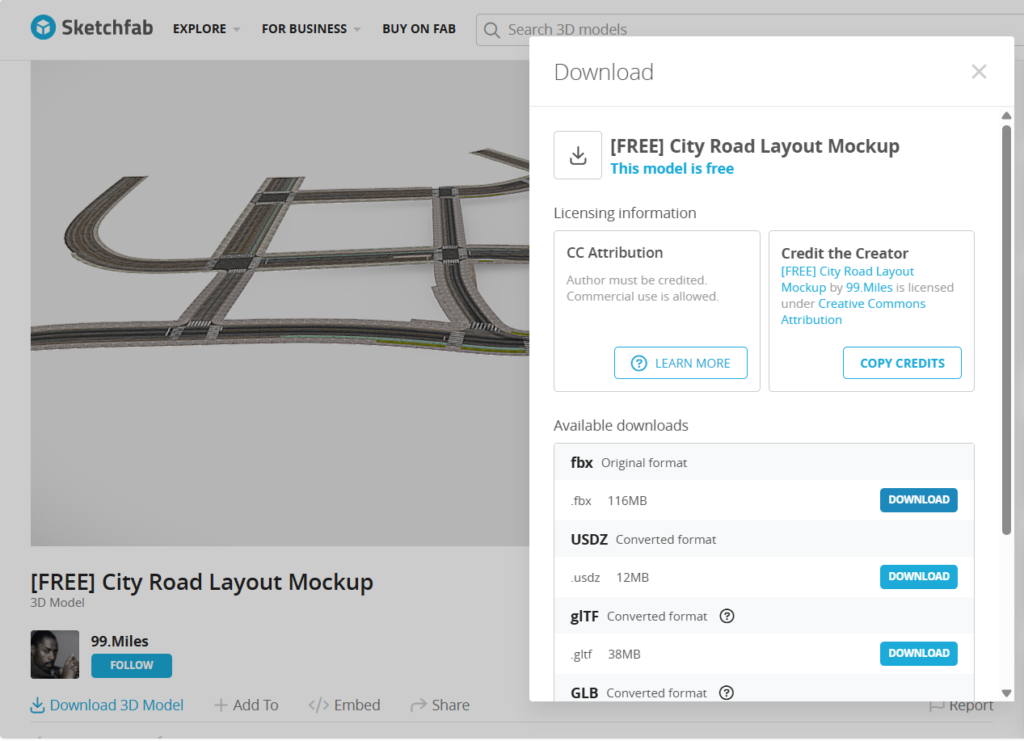1024x741 pixels.
Task: Click the scrollbar down arrow in dialog
Action: (x=1006, y=693)
